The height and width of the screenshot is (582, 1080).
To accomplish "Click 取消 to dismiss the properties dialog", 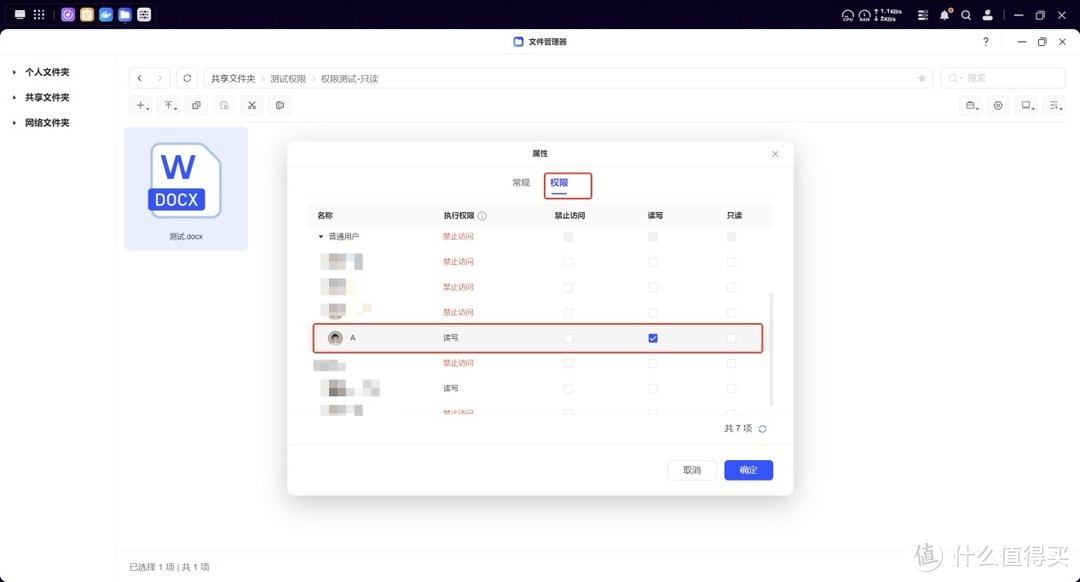I will coord(691,469).
